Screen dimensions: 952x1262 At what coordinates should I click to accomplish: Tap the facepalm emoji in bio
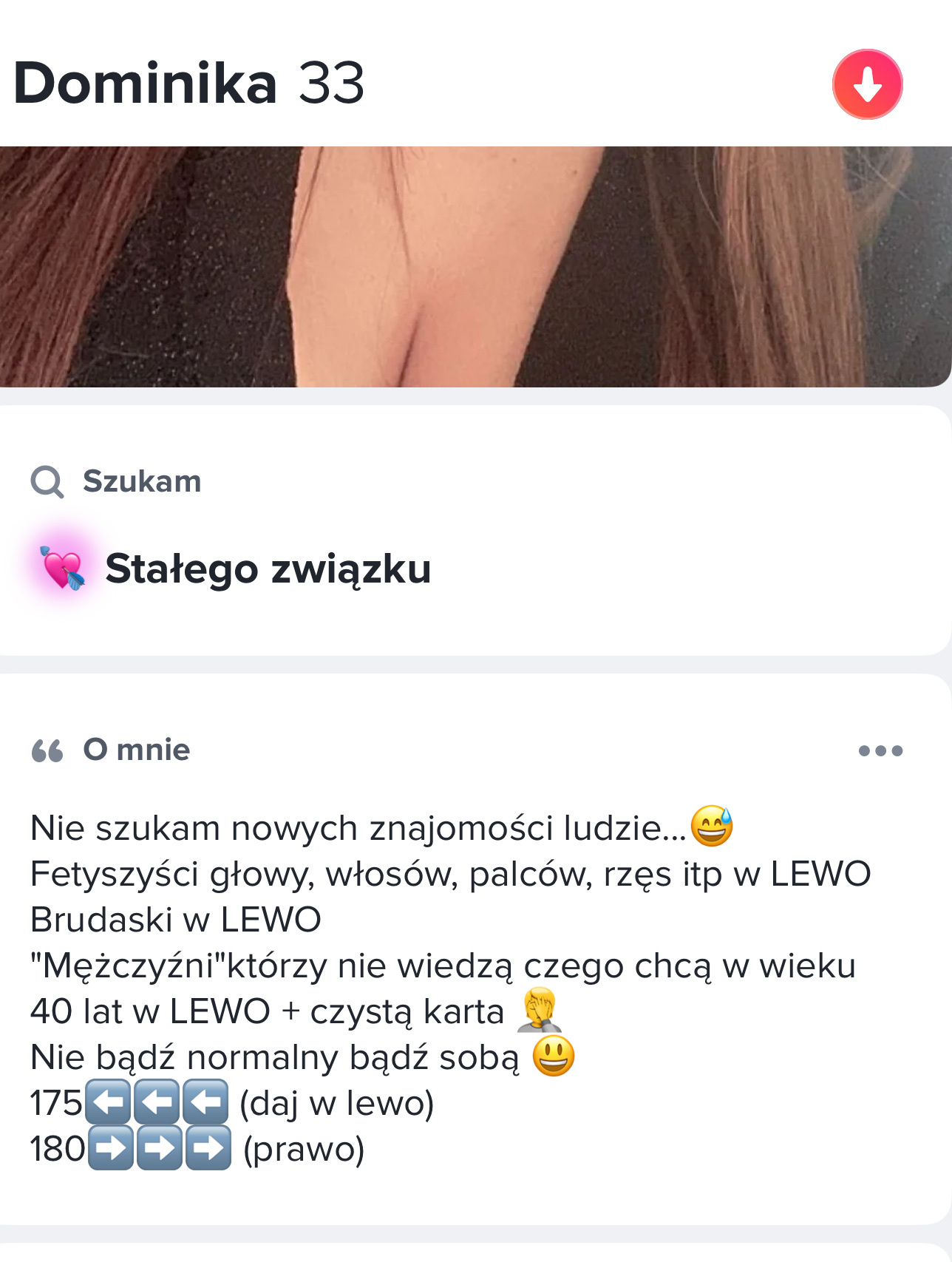[540, 1010]
